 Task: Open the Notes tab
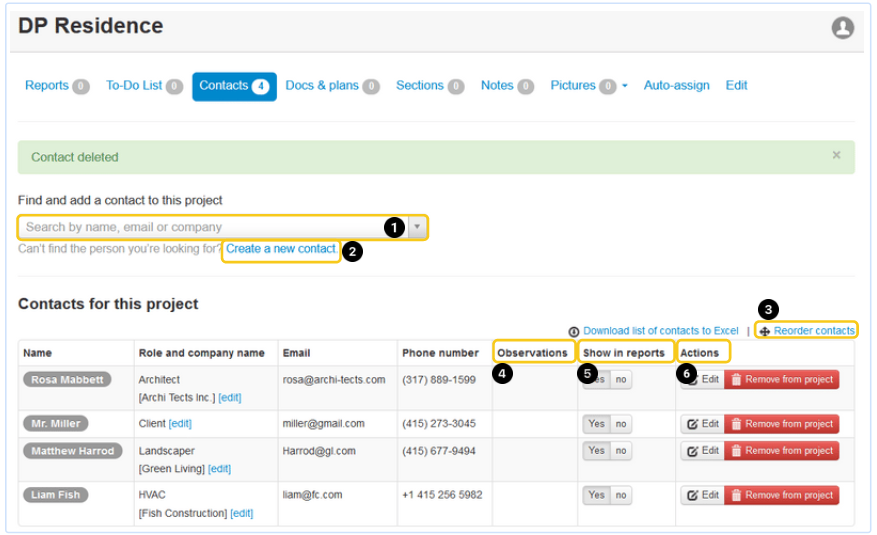507,86
